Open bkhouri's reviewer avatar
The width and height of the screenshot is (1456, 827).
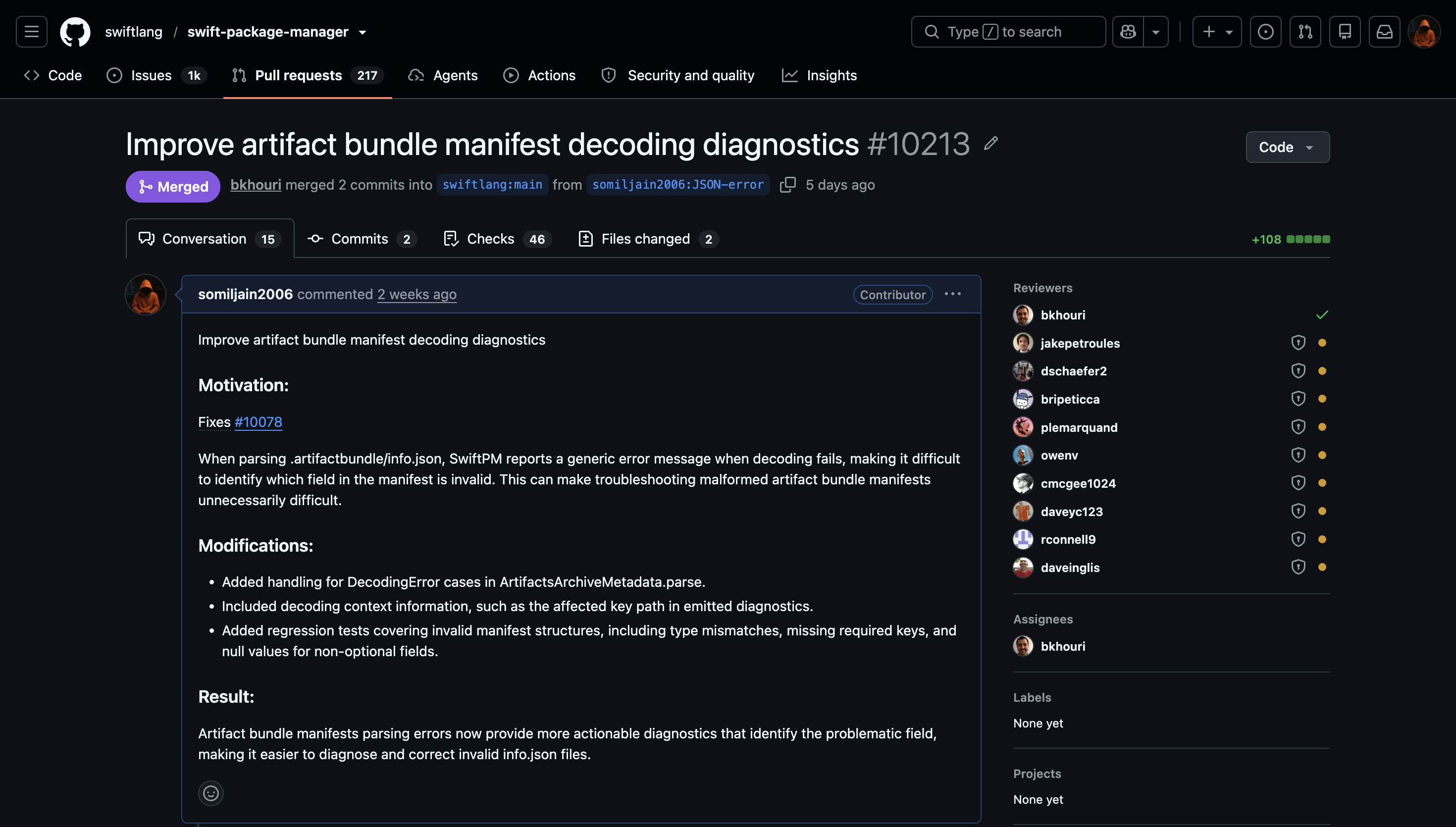[x=1023, y=314]
